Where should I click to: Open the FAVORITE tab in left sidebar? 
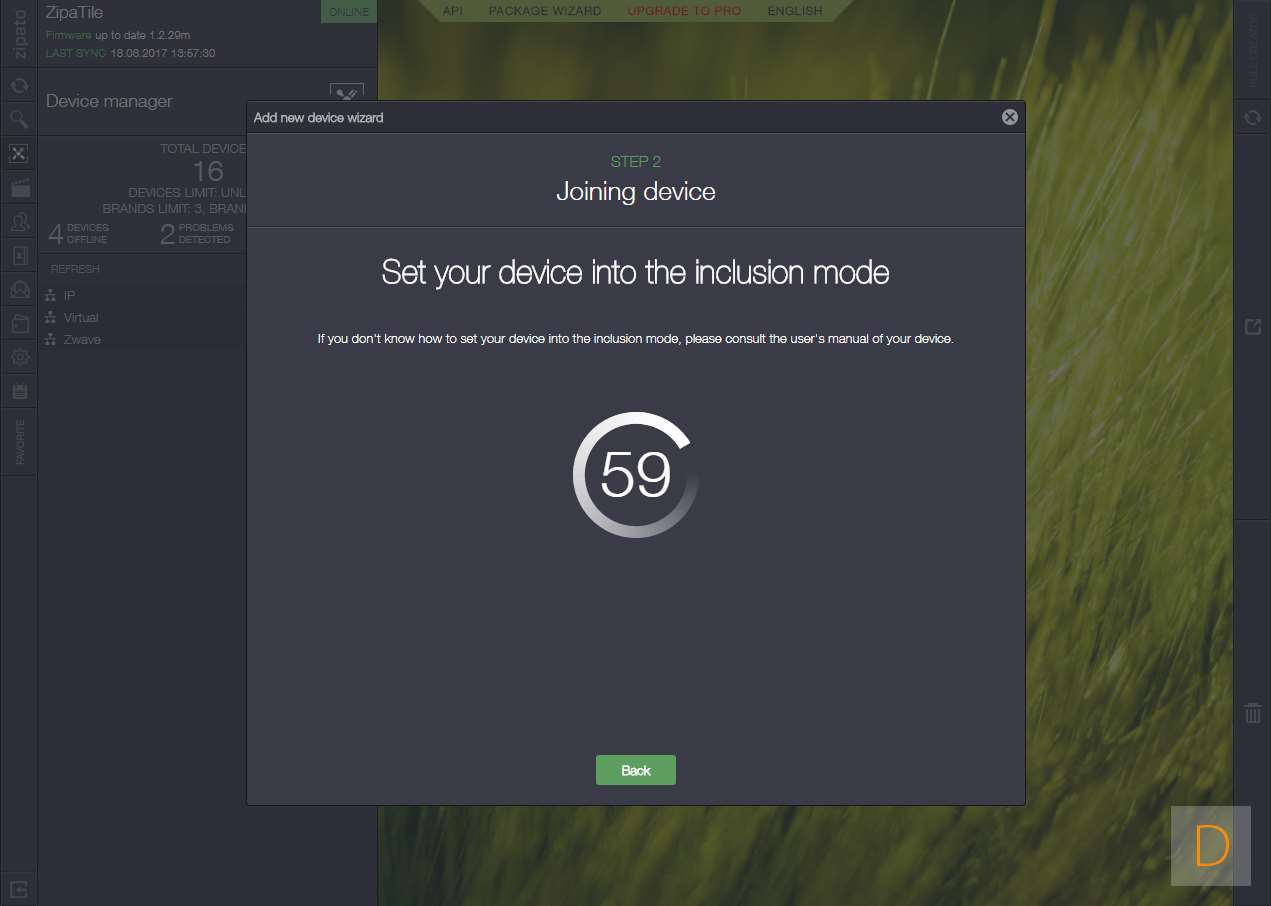(x=19, y=442)
